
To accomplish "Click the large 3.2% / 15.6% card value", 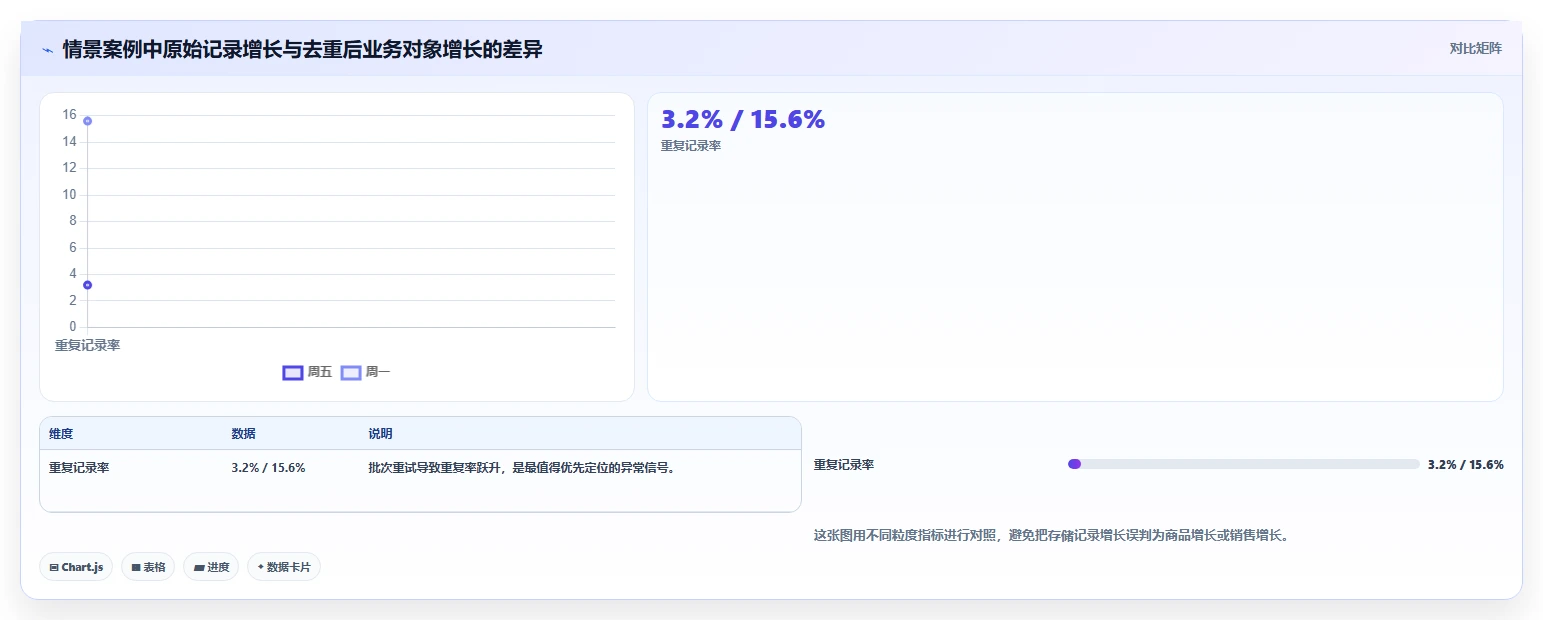I will [743, 119].
